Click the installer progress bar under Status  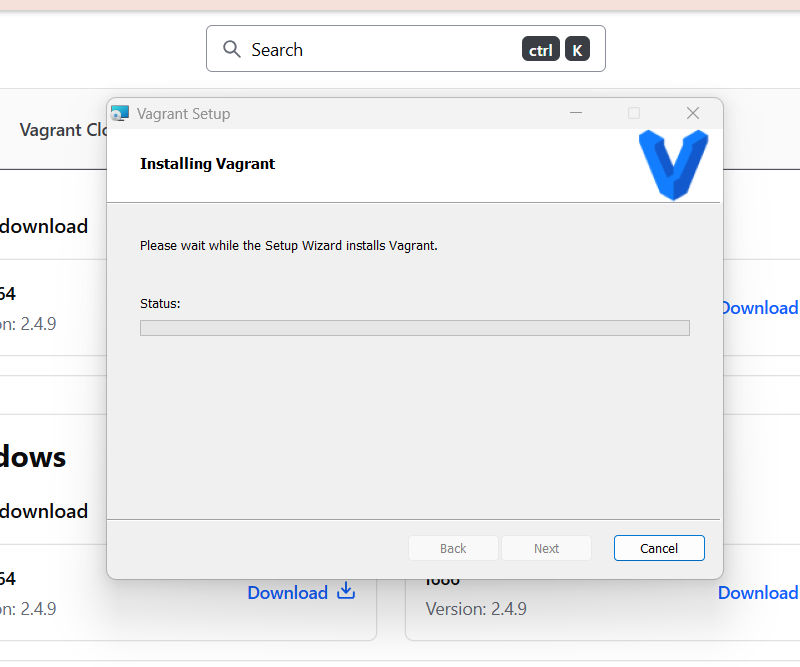pos(415,328)
